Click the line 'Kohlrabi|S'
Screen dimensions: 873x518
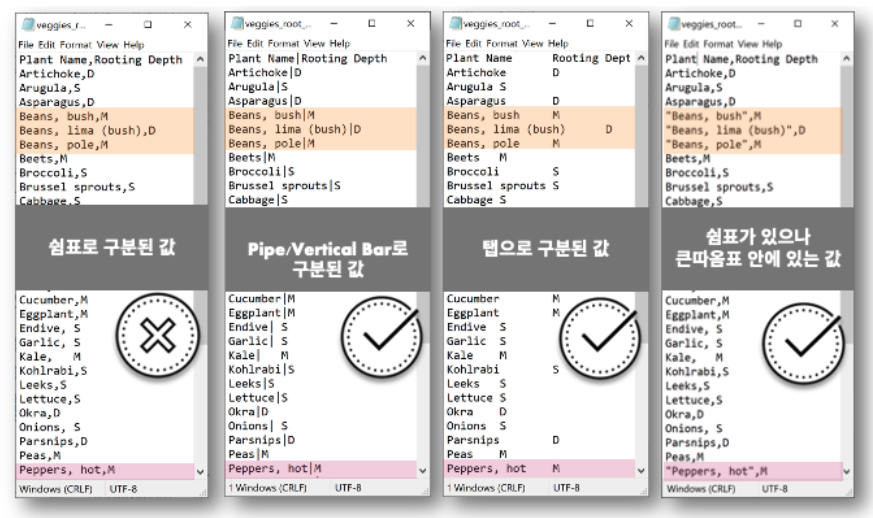click(x=261, y=369)
